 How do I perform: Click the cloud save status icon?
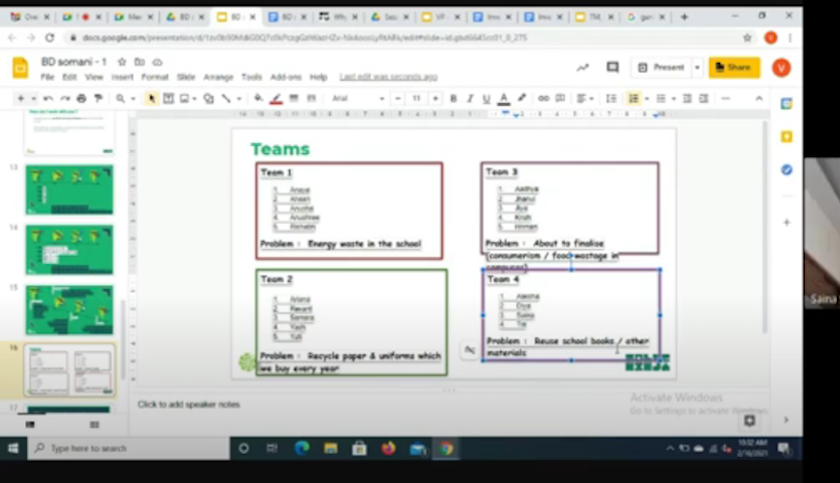pos(157,62)
